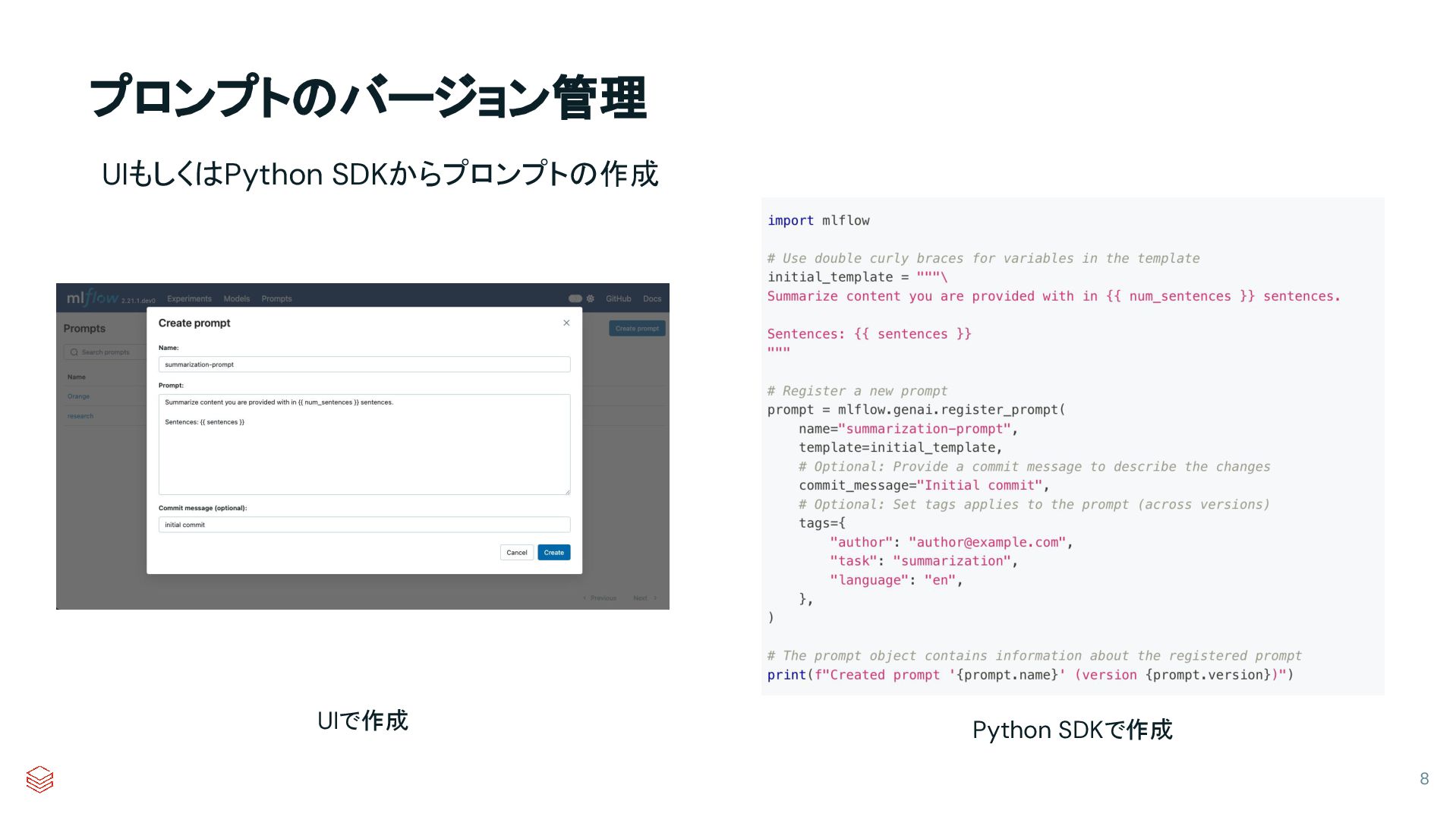Click the sun theme icon beside the toggle

point(590,299)
